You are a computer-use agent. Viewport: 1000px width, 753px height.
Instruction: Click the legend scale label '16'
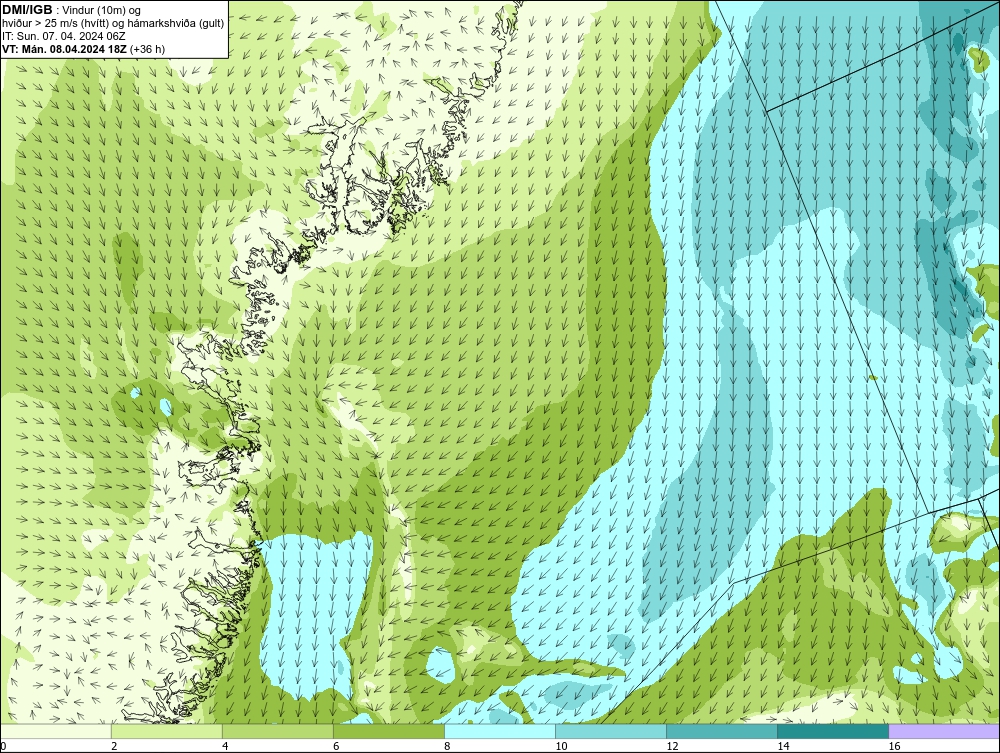[x=894, y=746]
